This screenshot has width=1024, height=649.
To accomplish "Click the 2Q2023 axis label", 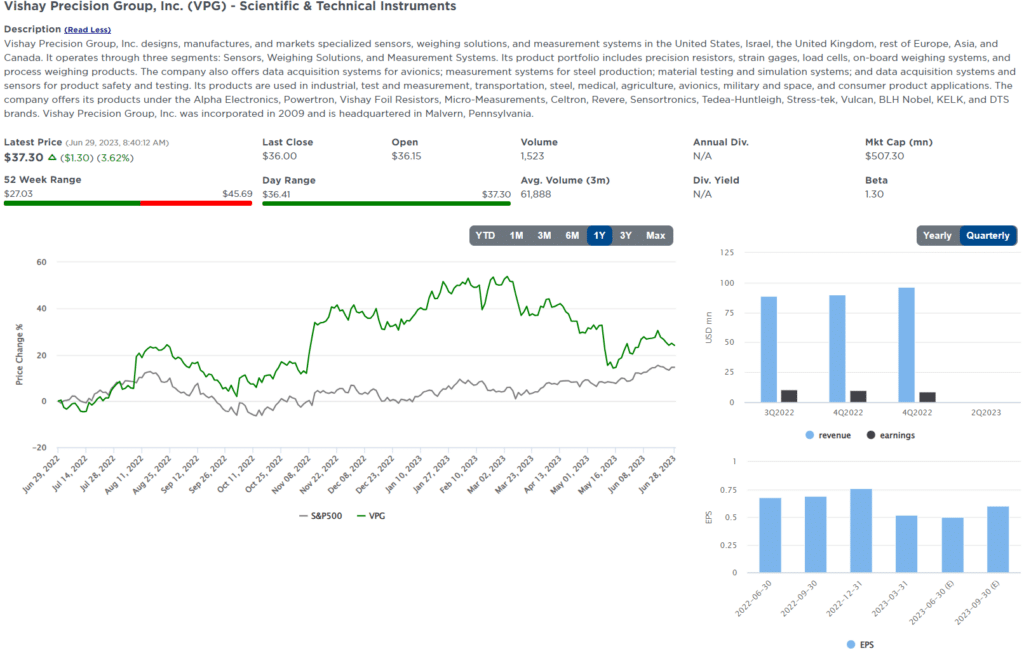I will (985, 413).
